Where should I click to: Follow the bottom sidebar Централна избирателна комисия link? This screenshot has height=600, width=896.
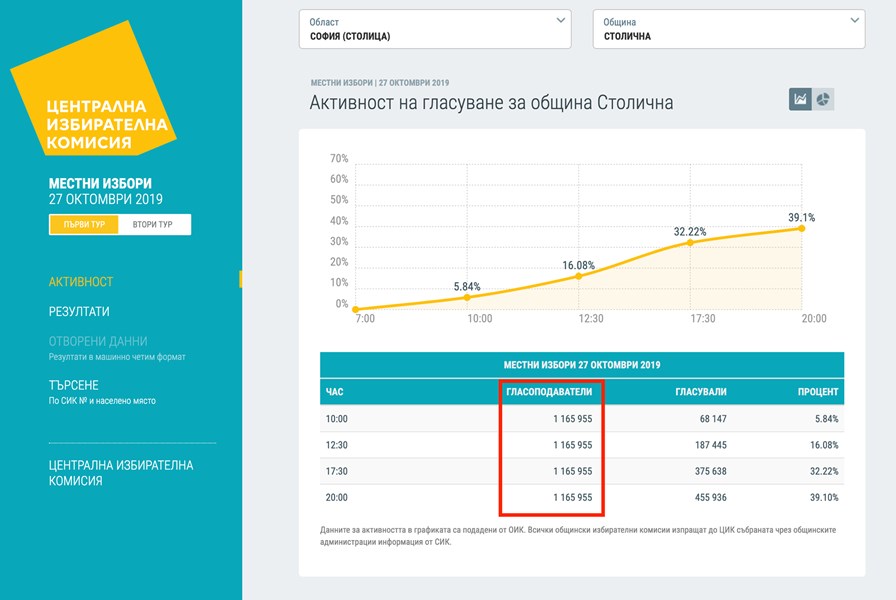pyautogui.click(x=121, y=473)
